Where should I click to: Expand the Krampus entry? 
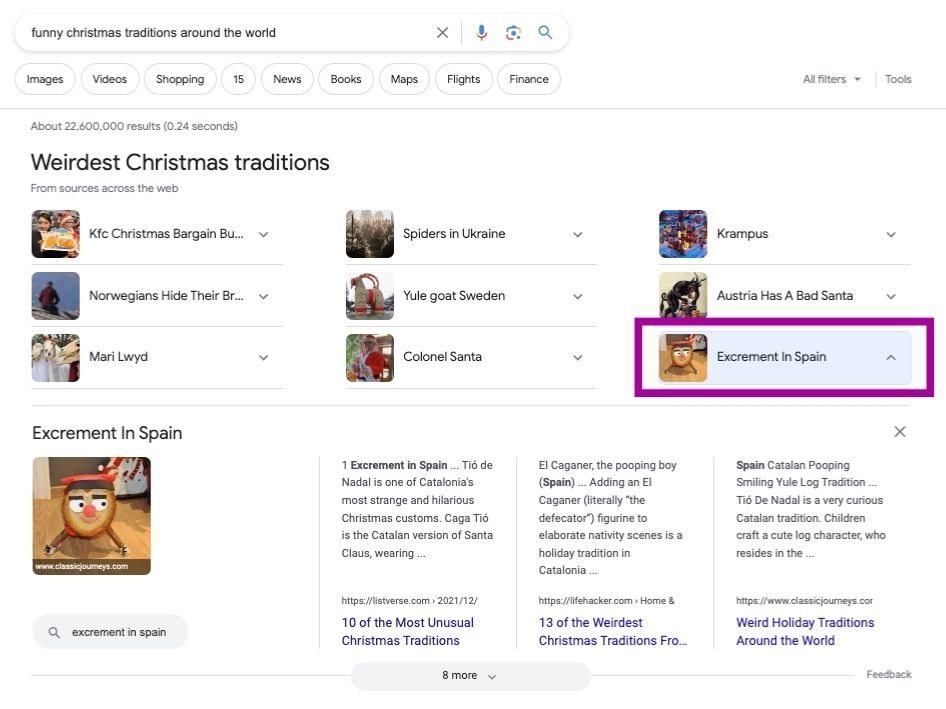(x=890, y=233)
